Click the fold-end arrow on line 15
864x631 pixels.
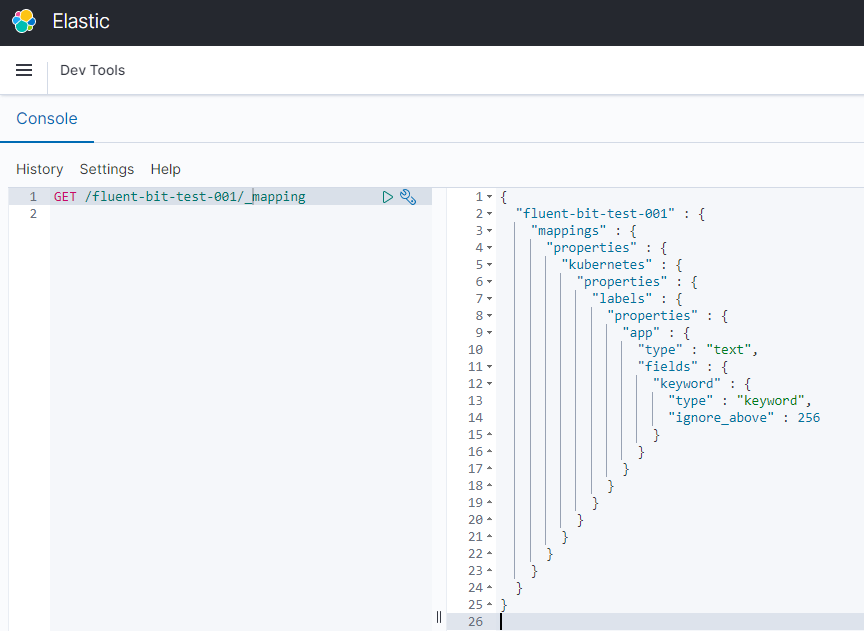tap(489, 434)
